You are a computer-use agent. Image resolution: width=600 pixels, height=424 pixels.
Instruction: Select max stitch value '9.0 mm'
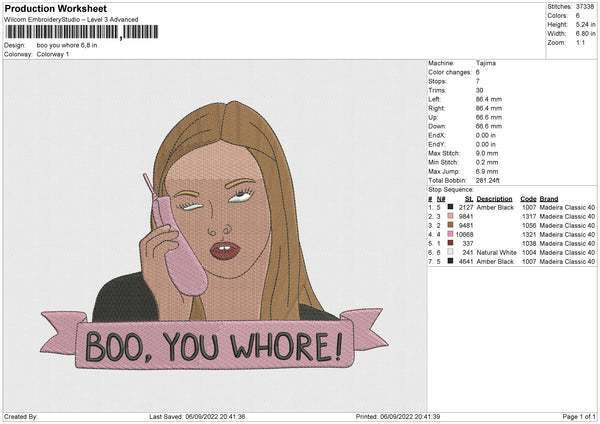(487, 153)
